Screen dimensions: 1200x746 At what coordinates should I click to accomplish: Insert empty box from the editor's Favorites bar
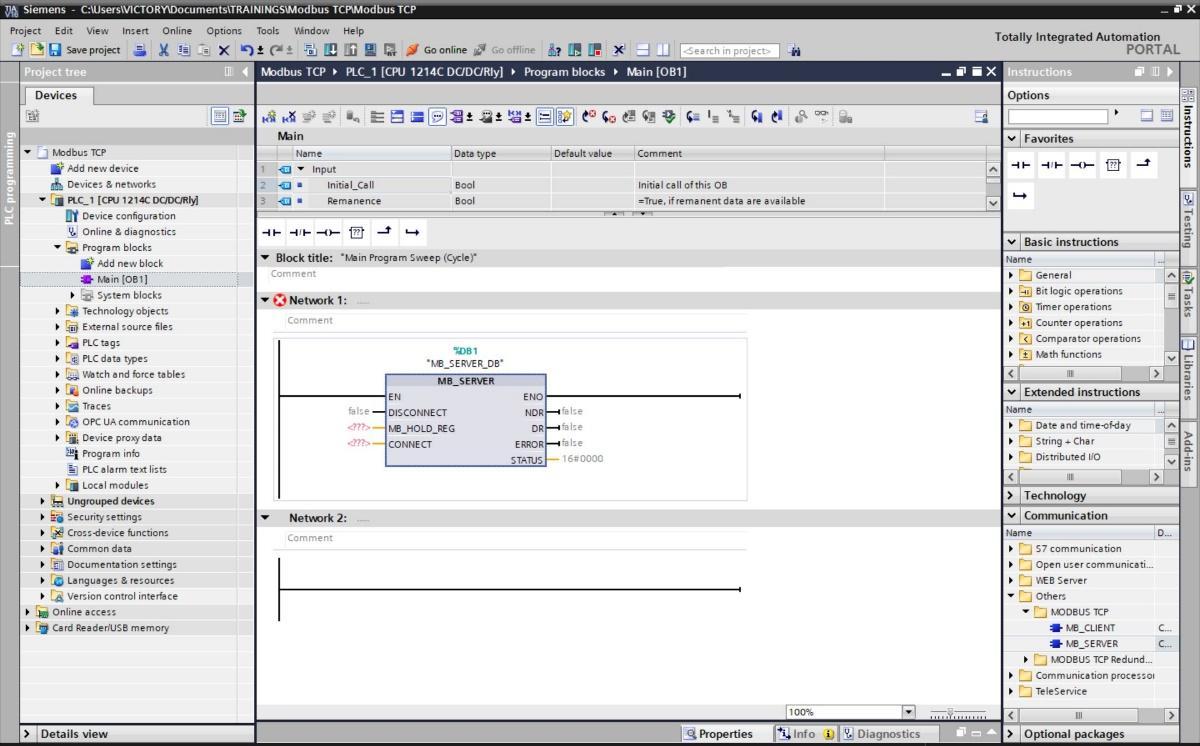[x=356, y=232]
